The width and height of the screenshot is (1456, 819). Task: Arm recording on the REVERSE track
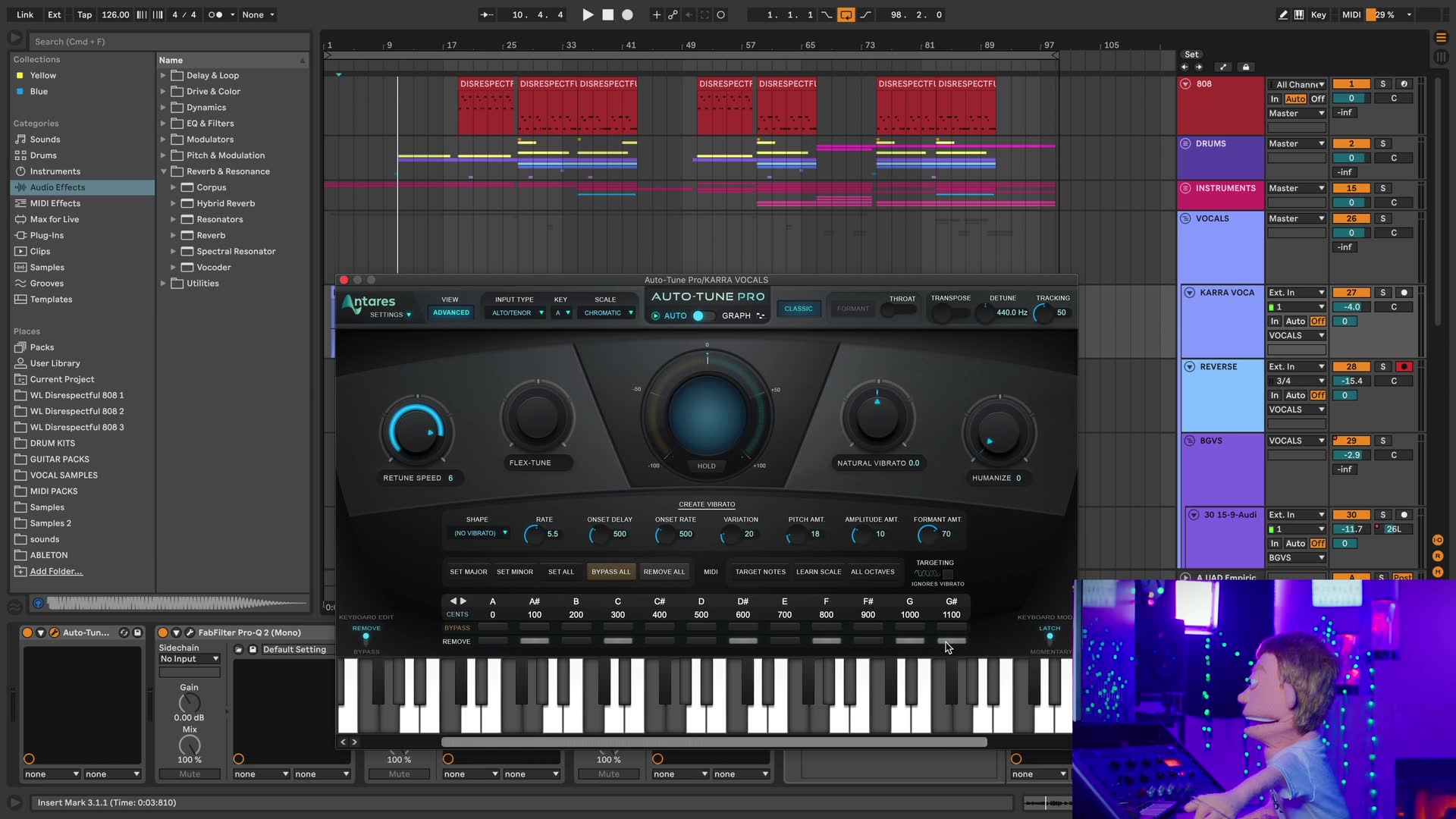(x=1404, y=366)
